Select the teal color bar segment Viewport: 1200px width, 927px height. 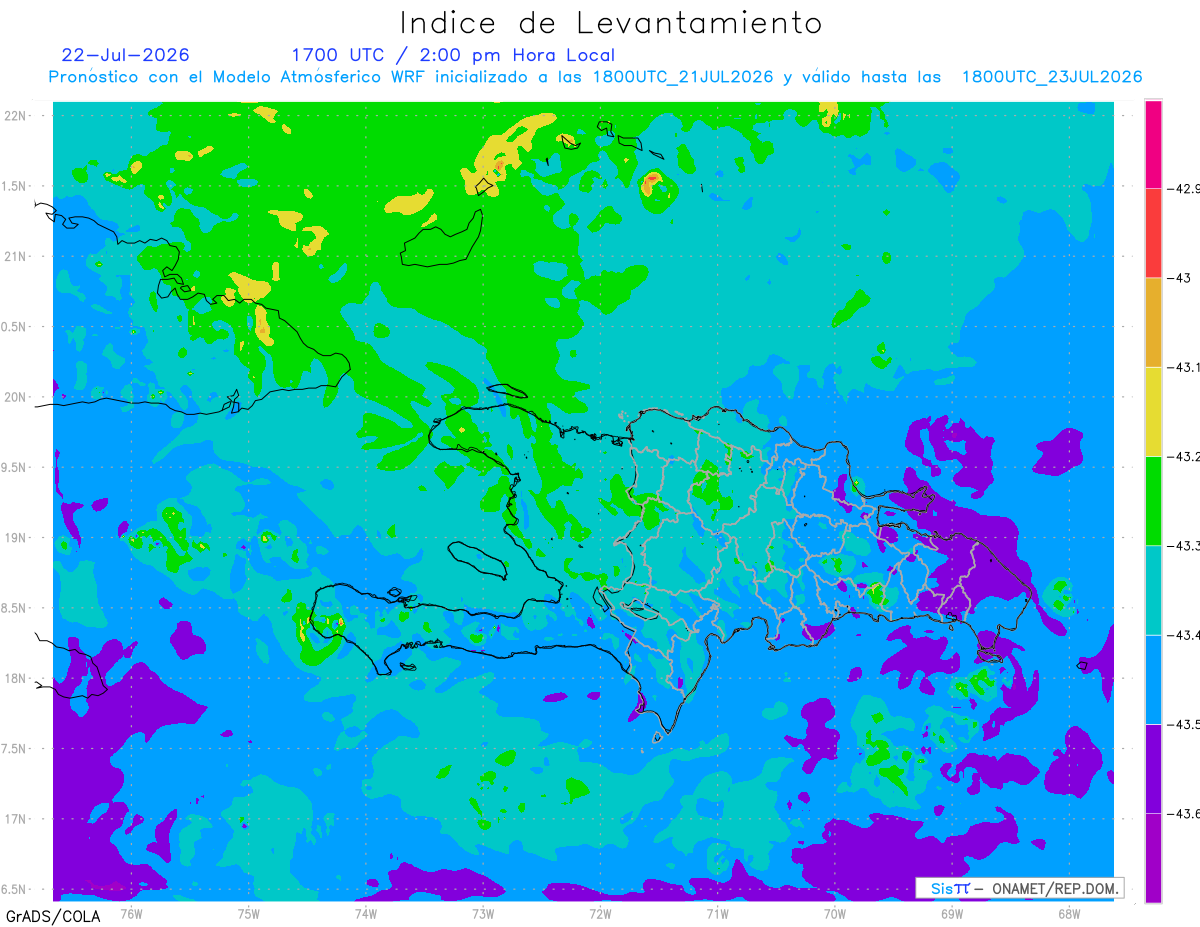(x=1153, y=590)
